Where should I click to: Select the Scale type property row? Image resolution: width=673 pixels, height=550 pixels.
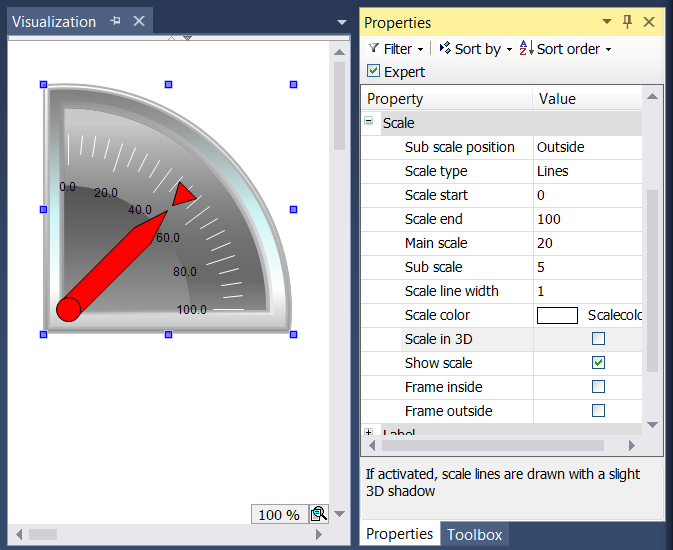click(x=501, y=171)
